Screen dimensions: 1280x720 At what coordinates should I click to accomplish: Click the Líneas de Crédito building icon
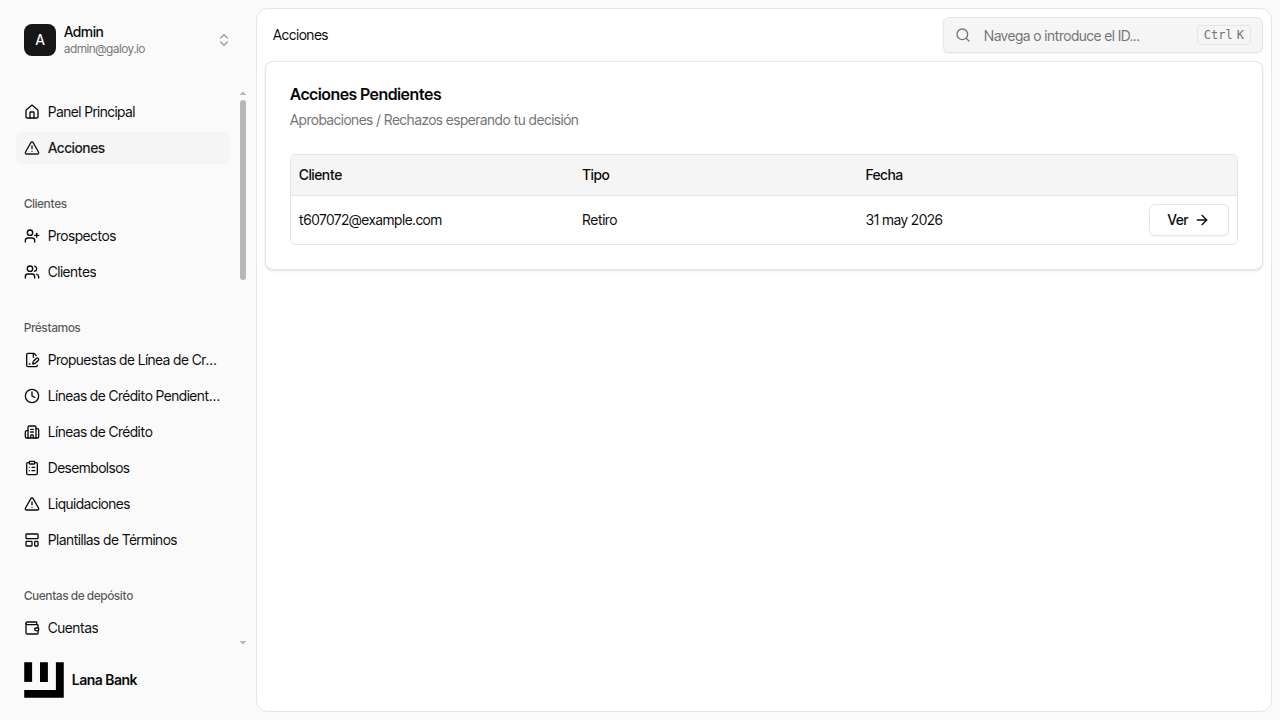[32, 432]
